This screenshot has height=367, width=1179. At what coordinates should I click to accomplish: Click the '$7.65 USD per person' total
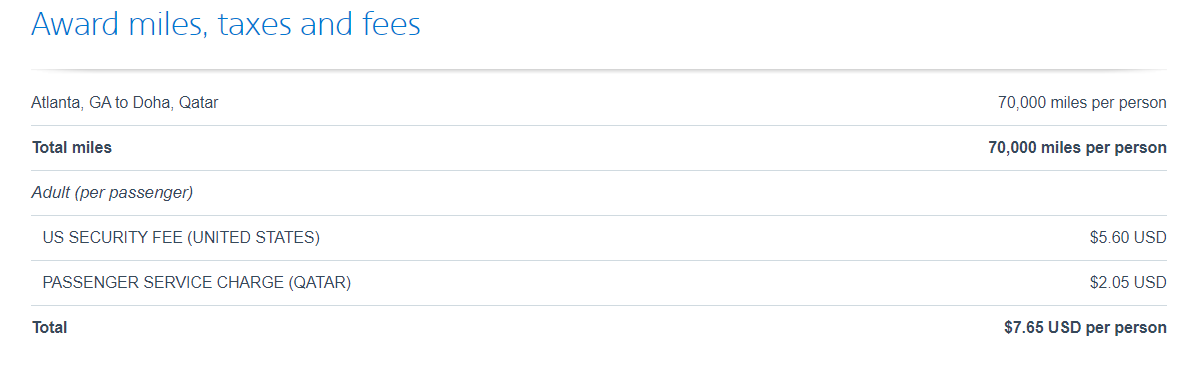click(1085, 328)
